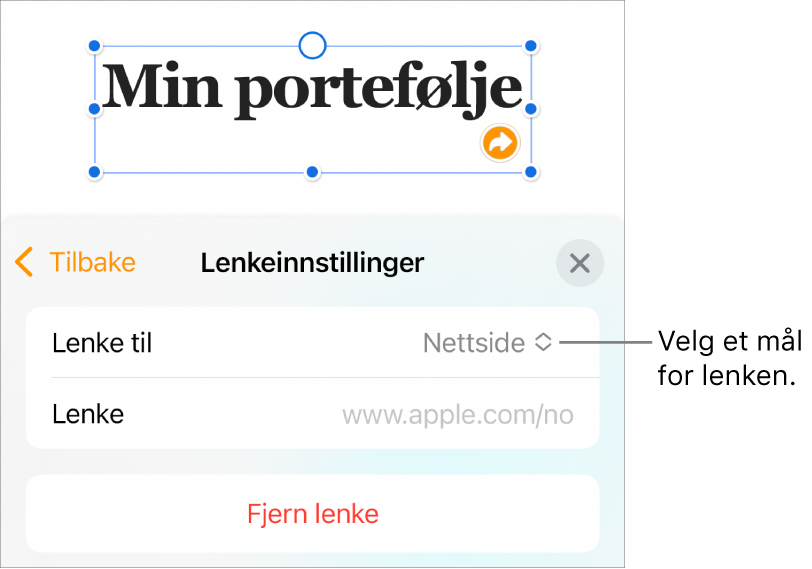
Task: Close the Lenkeinnstillinger panel with X
Action: (579, 264)
